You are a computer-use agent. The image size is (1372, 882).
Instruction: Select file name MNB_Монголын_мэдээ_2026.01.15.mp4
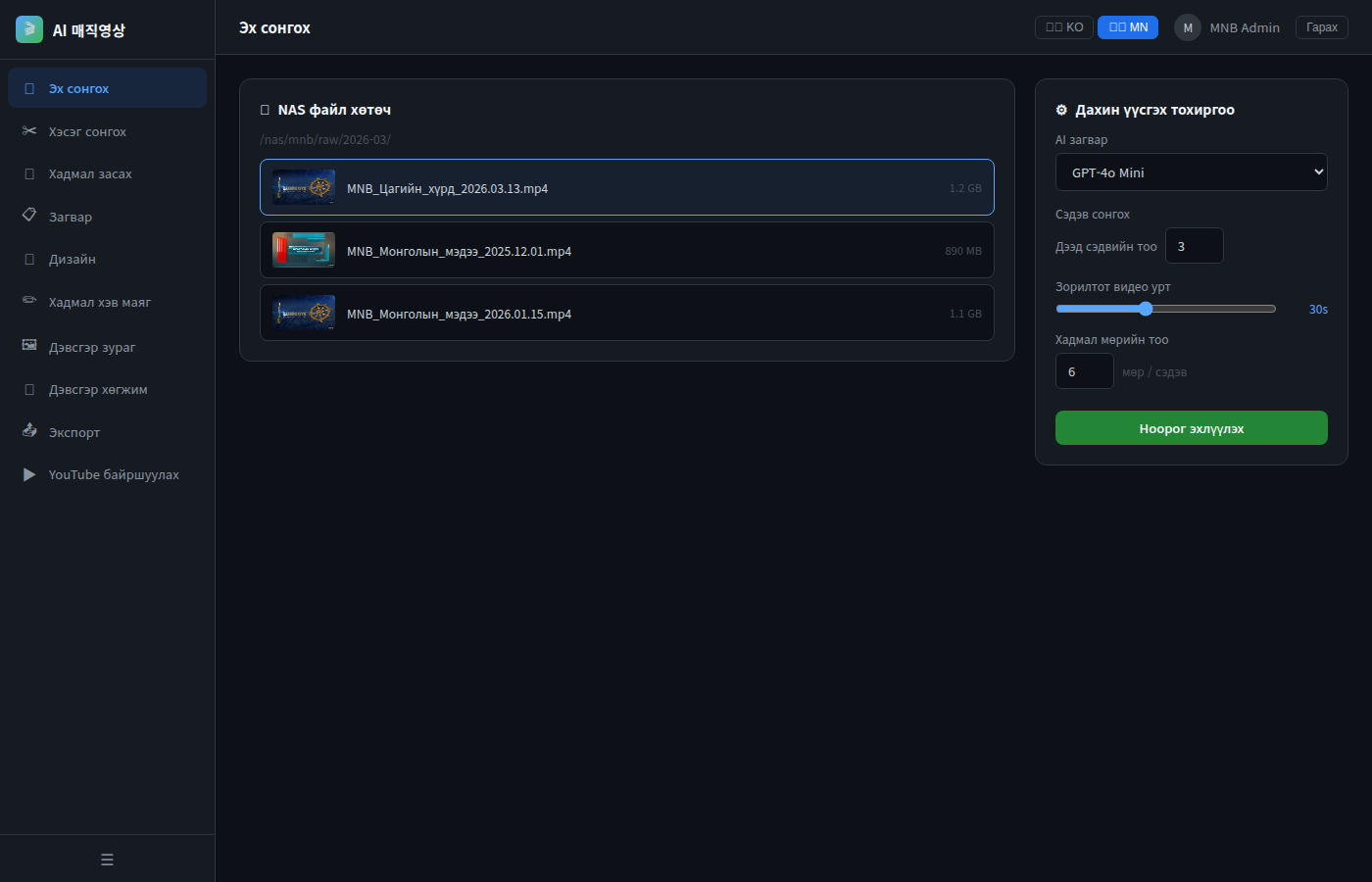[459, 314]
